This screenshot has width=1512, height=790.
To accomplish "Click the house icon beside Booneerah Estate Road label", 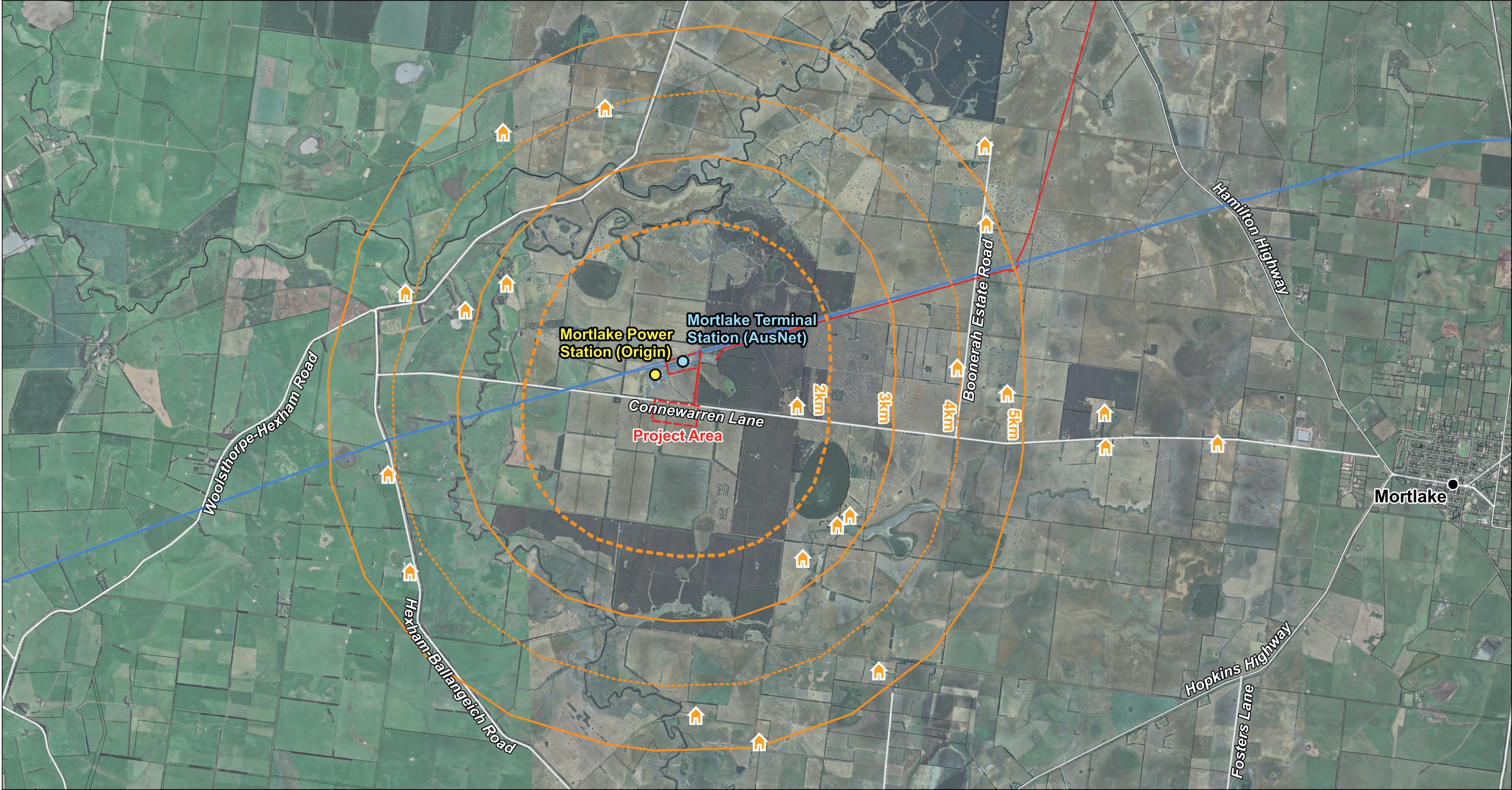I will coord(957,368).
